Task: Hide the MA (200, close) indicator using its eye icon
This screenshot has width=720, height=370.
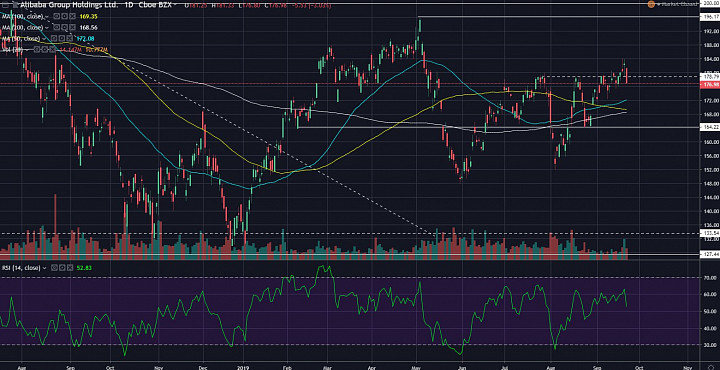Action: [x=56, y=27]
